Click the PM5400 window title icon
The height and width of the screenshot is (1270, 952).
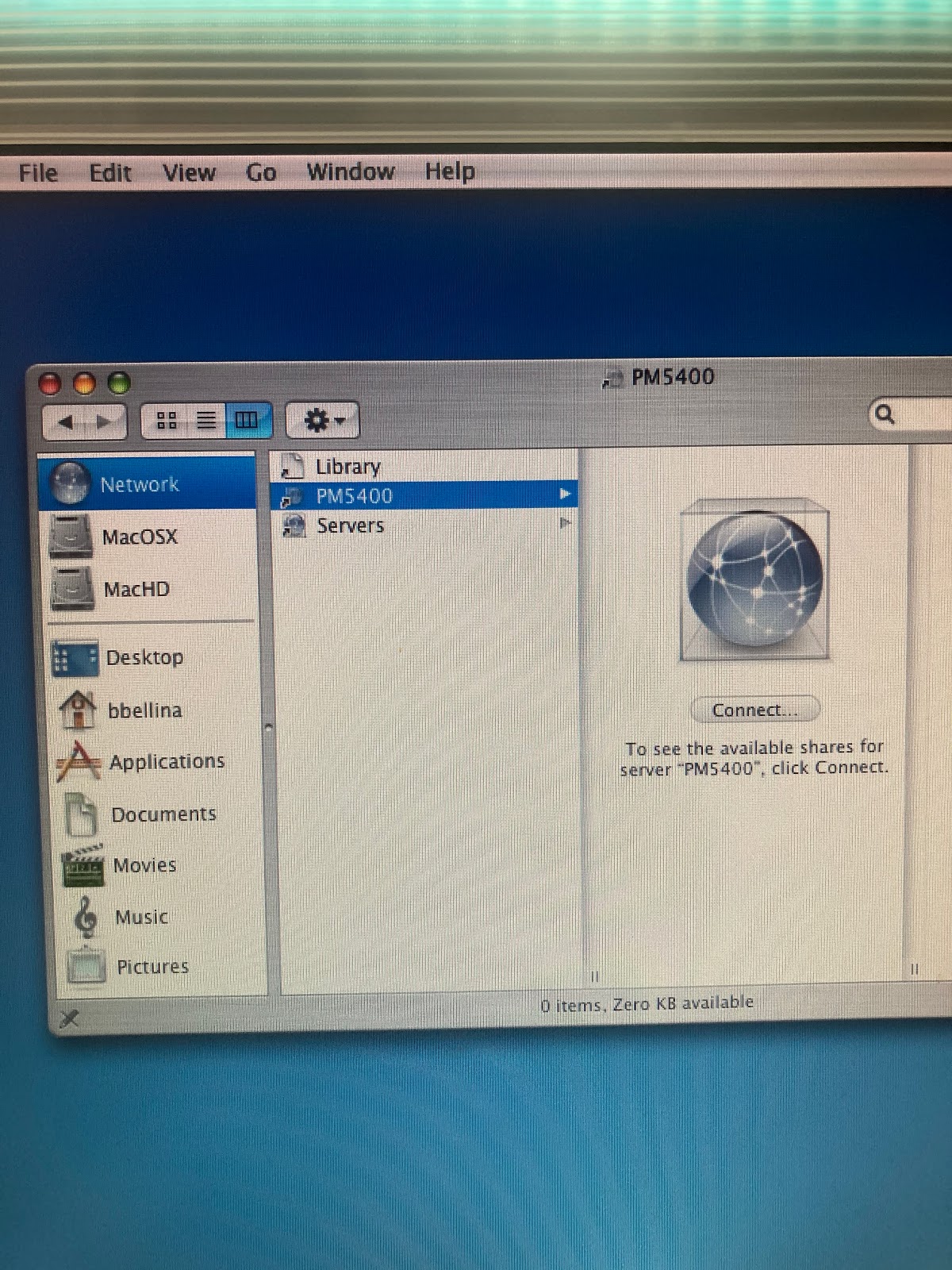(612, 379)
